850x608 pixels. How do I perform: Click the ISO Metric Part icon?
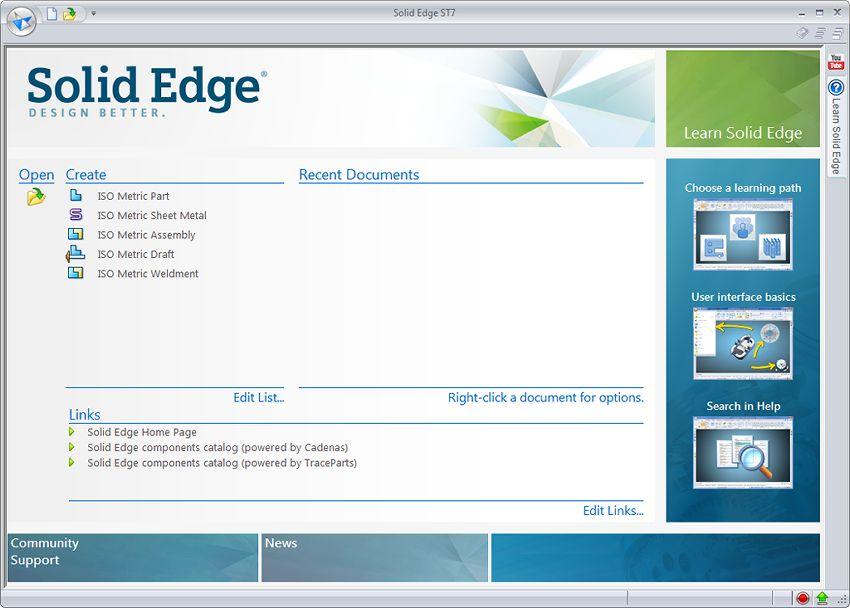tap(76, 195)
